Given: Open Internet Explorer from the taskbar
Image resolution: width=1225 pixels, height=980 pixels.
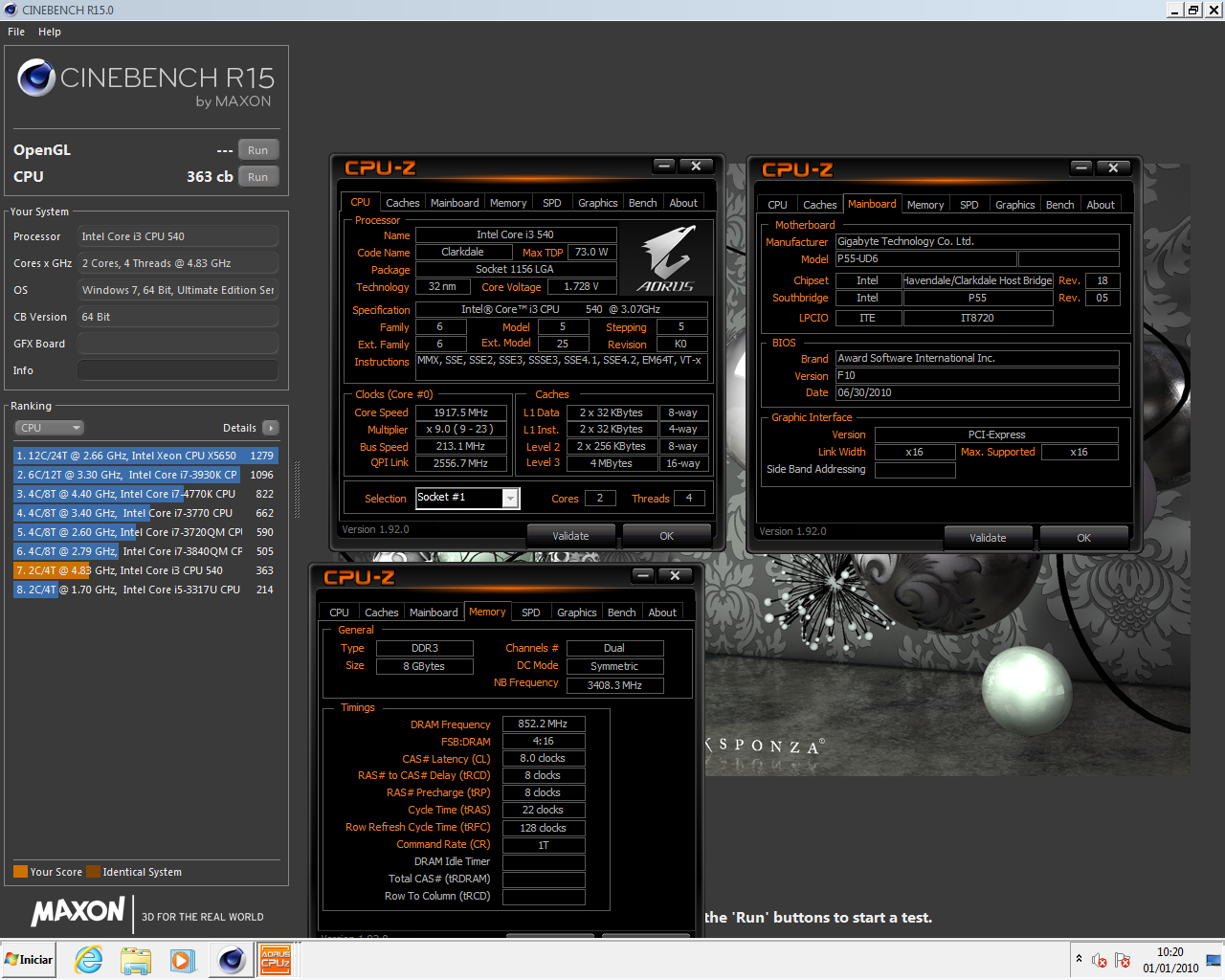Looking at the screenshot, I should click(x=89, y=959).
